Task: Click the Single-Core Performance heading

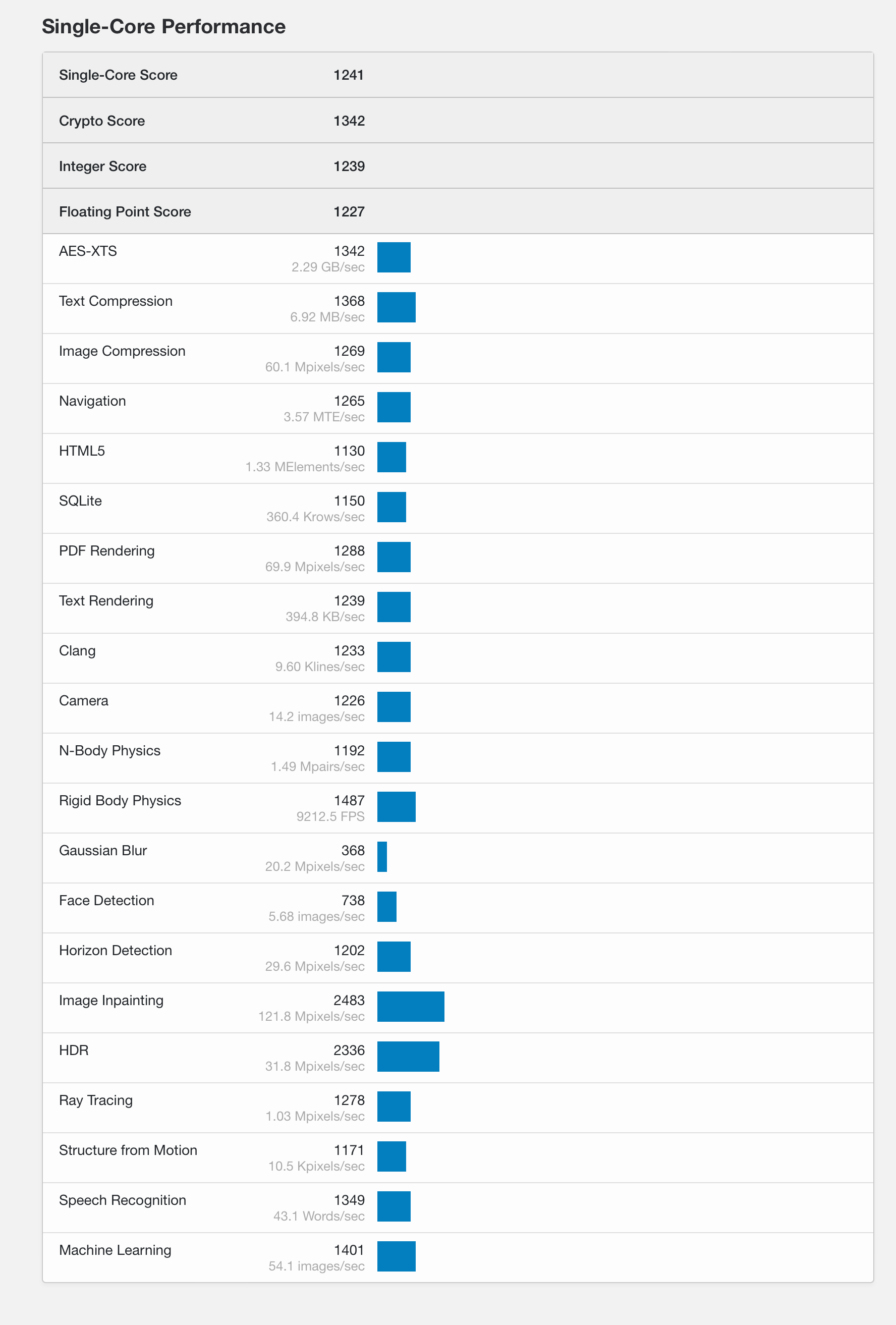Action: coord(163,27)
